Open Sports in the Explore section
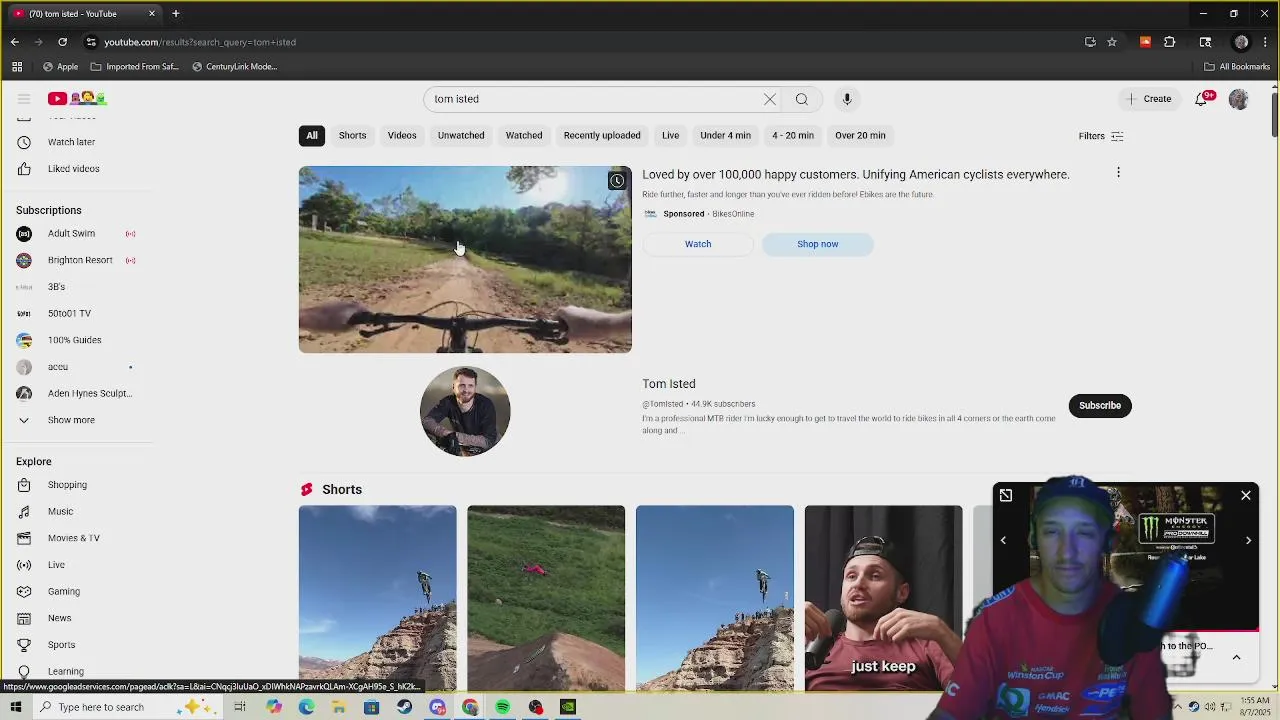Viewport: 1280px width, 720px height. [x=61, y=645]
